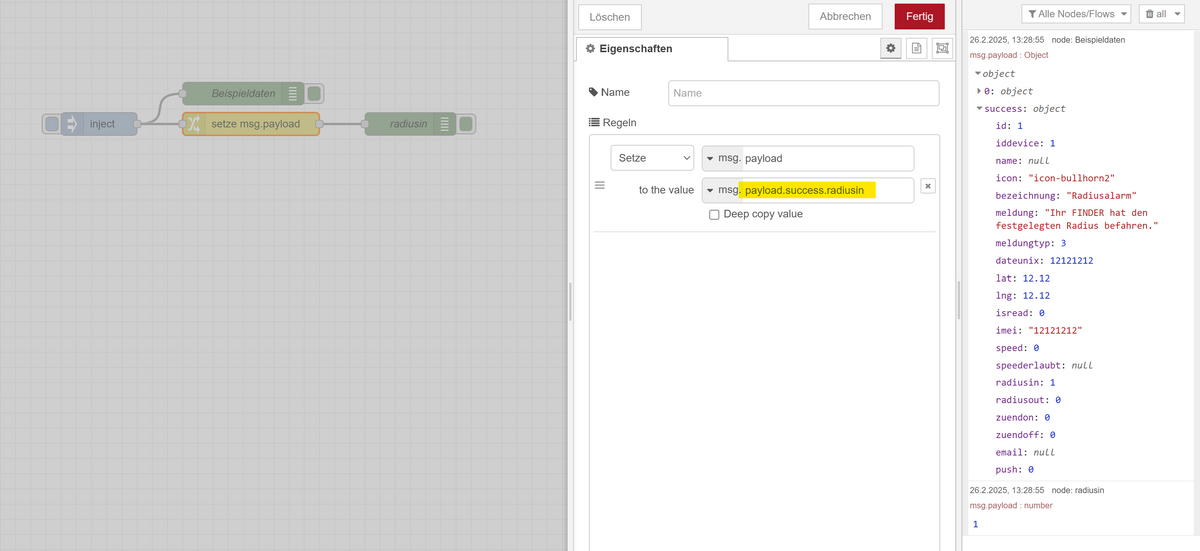Toggle the radiusin debug node output button
This screenshot has width=1200, height=551.
[x=466, y=124]
